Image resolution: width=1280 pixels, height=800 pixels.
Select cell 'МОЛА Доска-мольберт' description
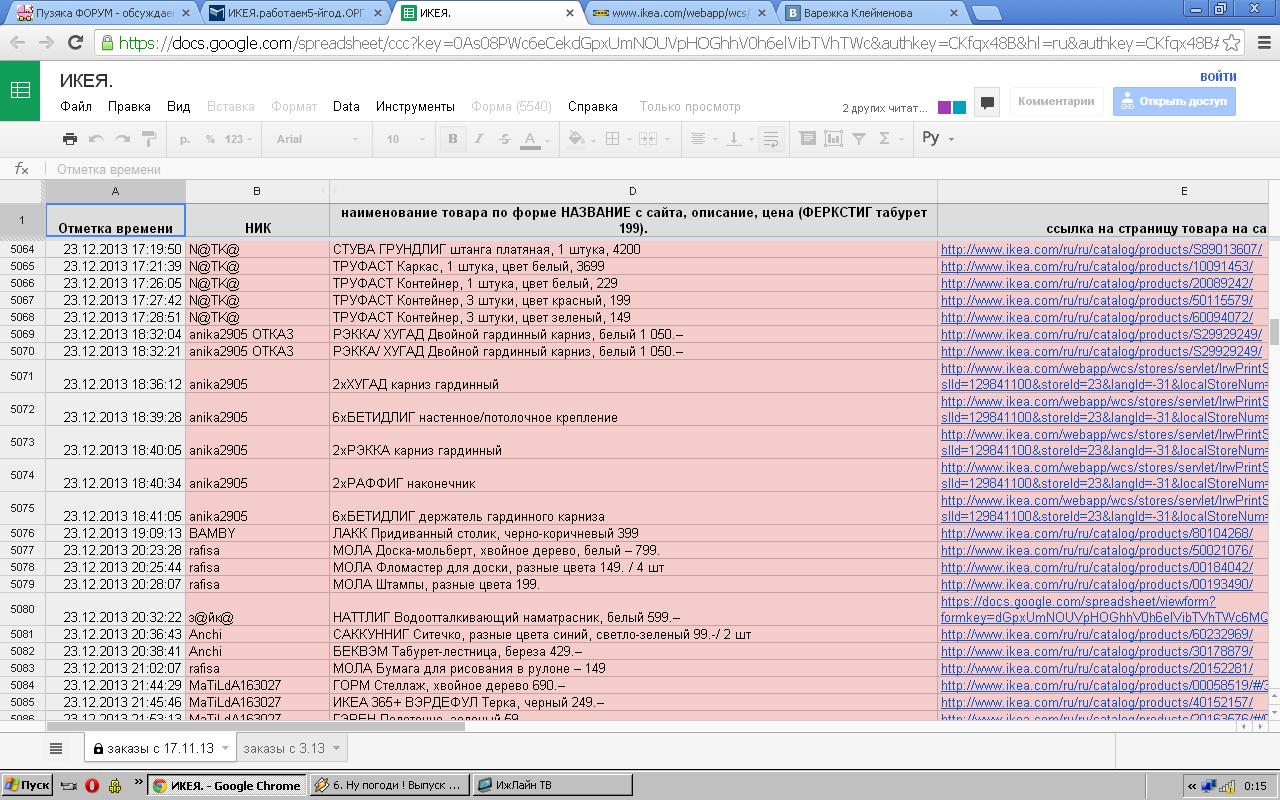[633, 550]
